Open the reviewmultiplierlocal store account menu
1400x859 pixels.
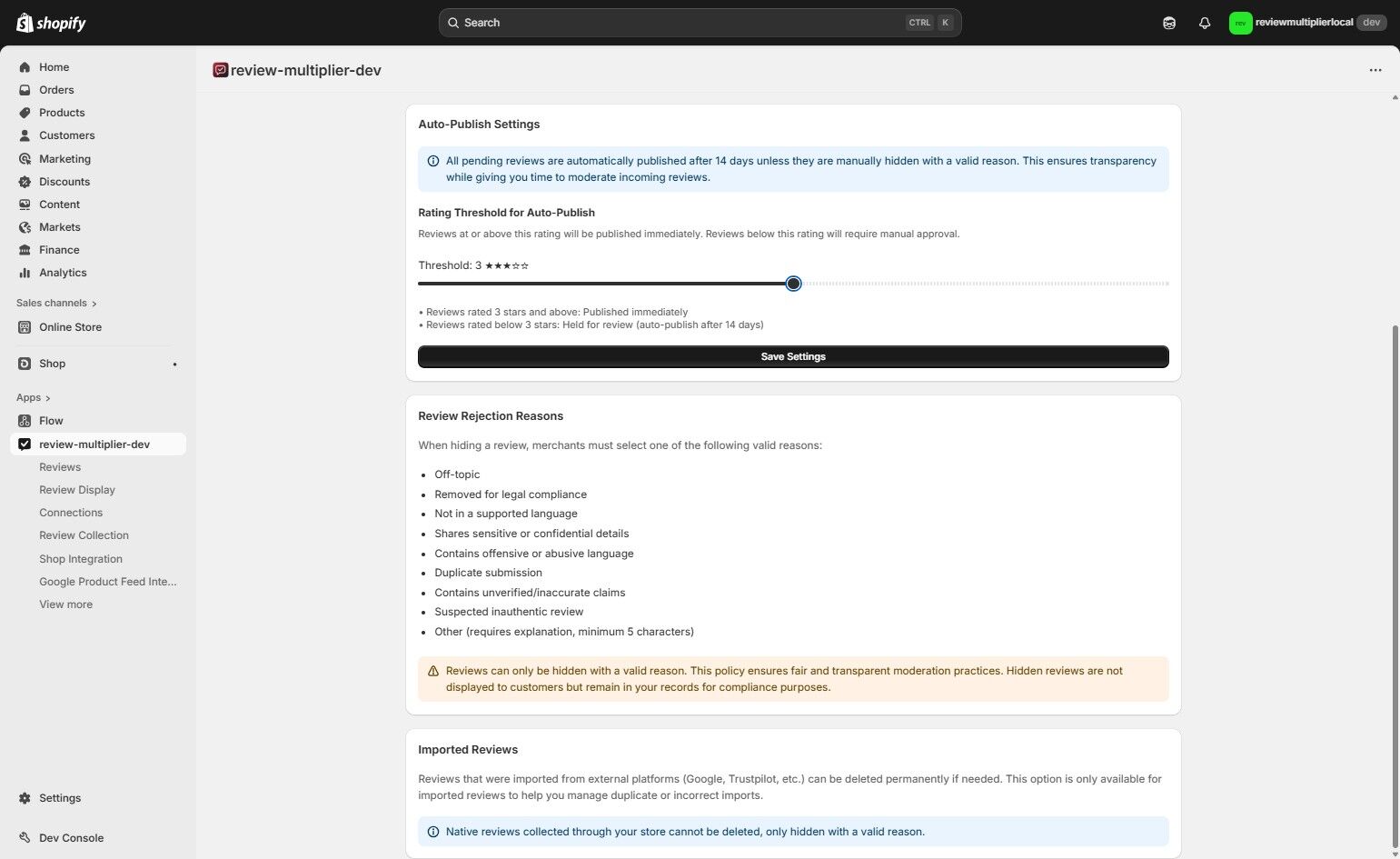coord(1306,23)
